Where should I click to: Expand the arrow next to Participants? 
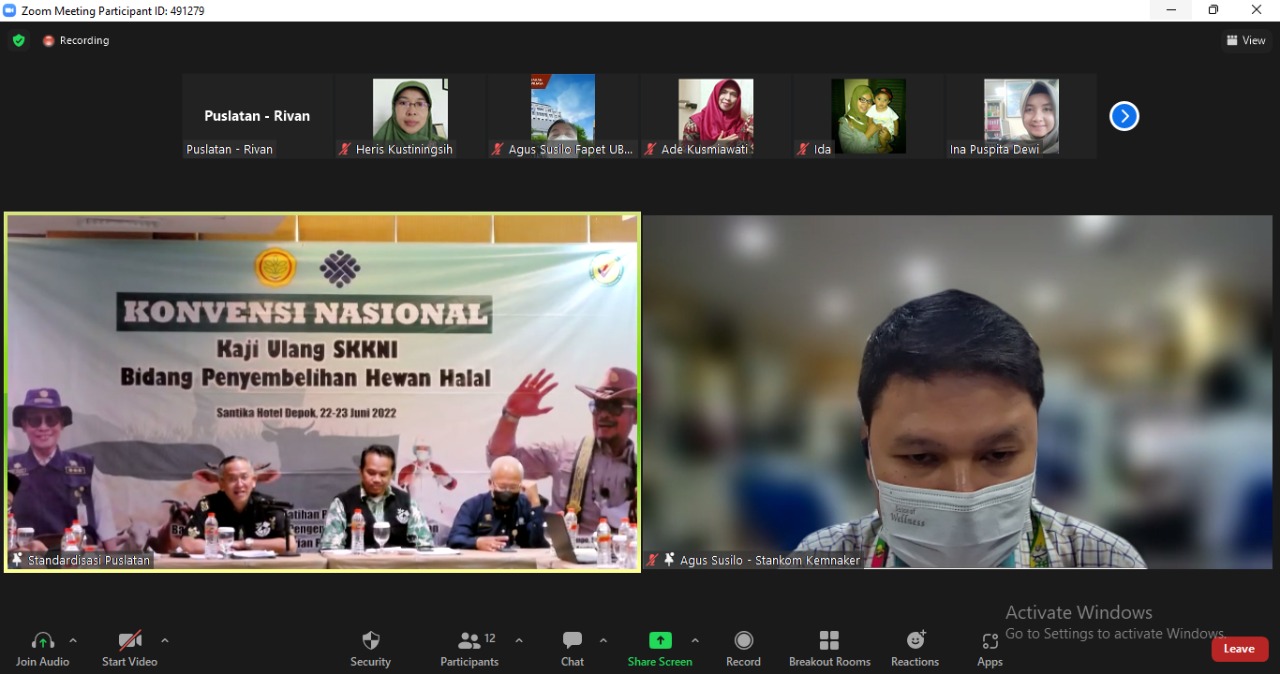519,640
